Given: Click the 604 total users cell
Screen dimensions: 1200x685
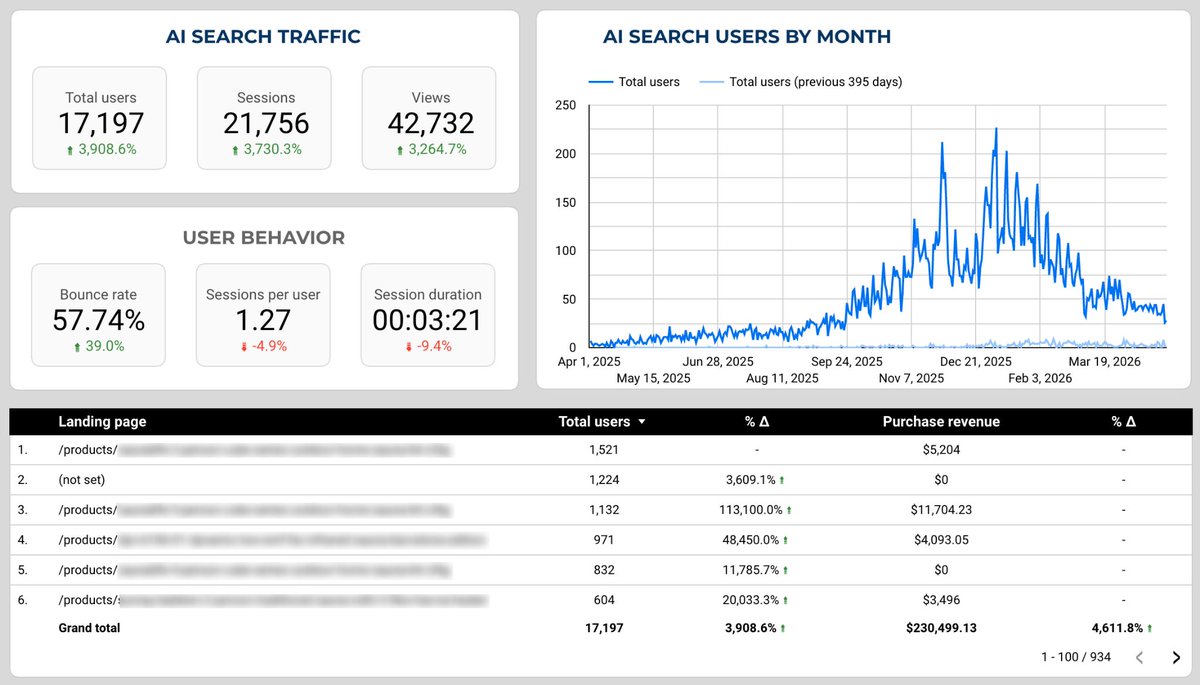Looking at the screenshot, I should pos(604,600).
